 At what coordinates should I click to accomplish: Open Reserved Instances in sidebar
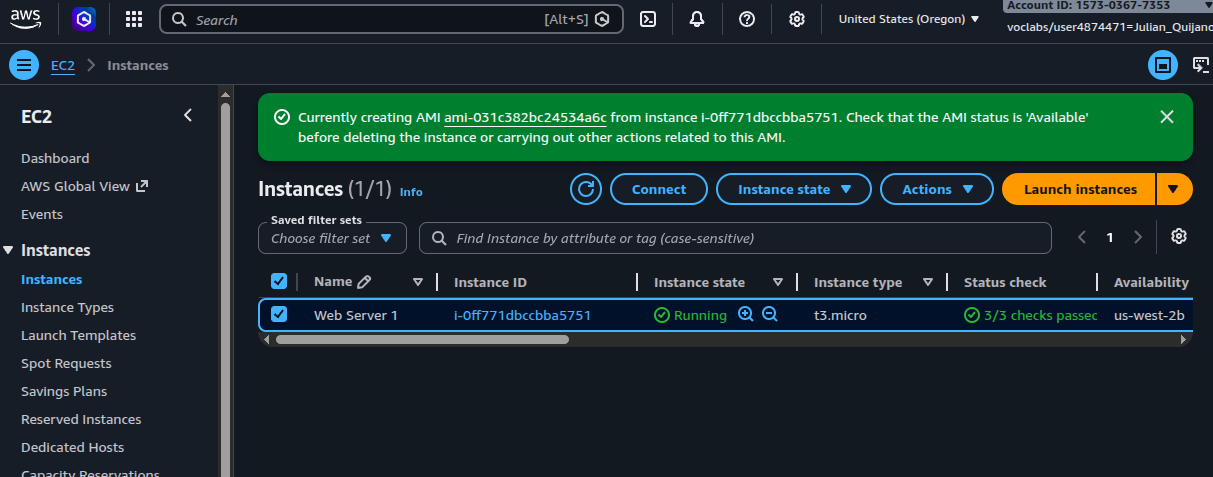[81, 419]
